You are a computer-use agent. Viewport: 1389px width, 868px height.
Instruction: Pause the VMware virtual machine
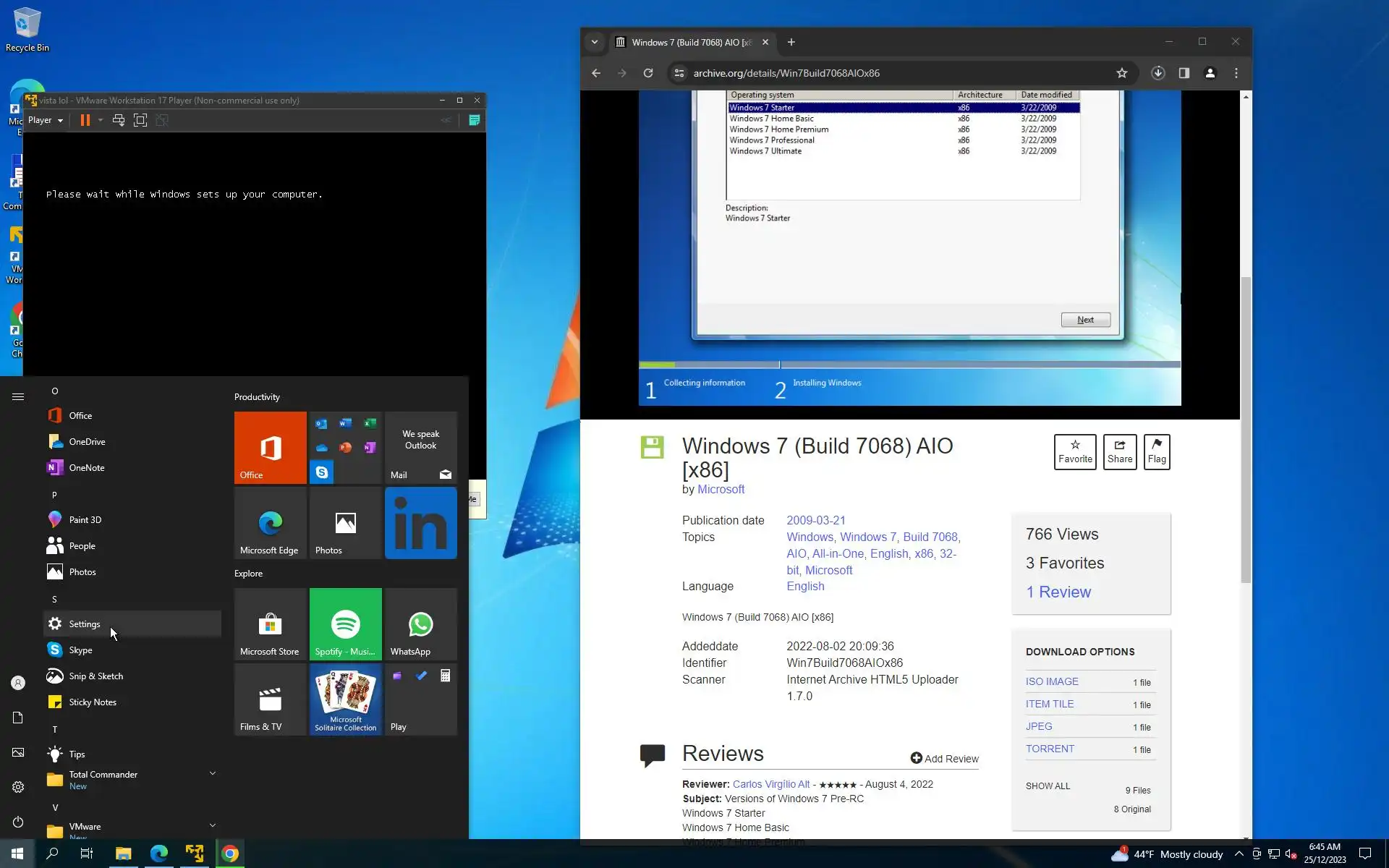tap(85, 121)
